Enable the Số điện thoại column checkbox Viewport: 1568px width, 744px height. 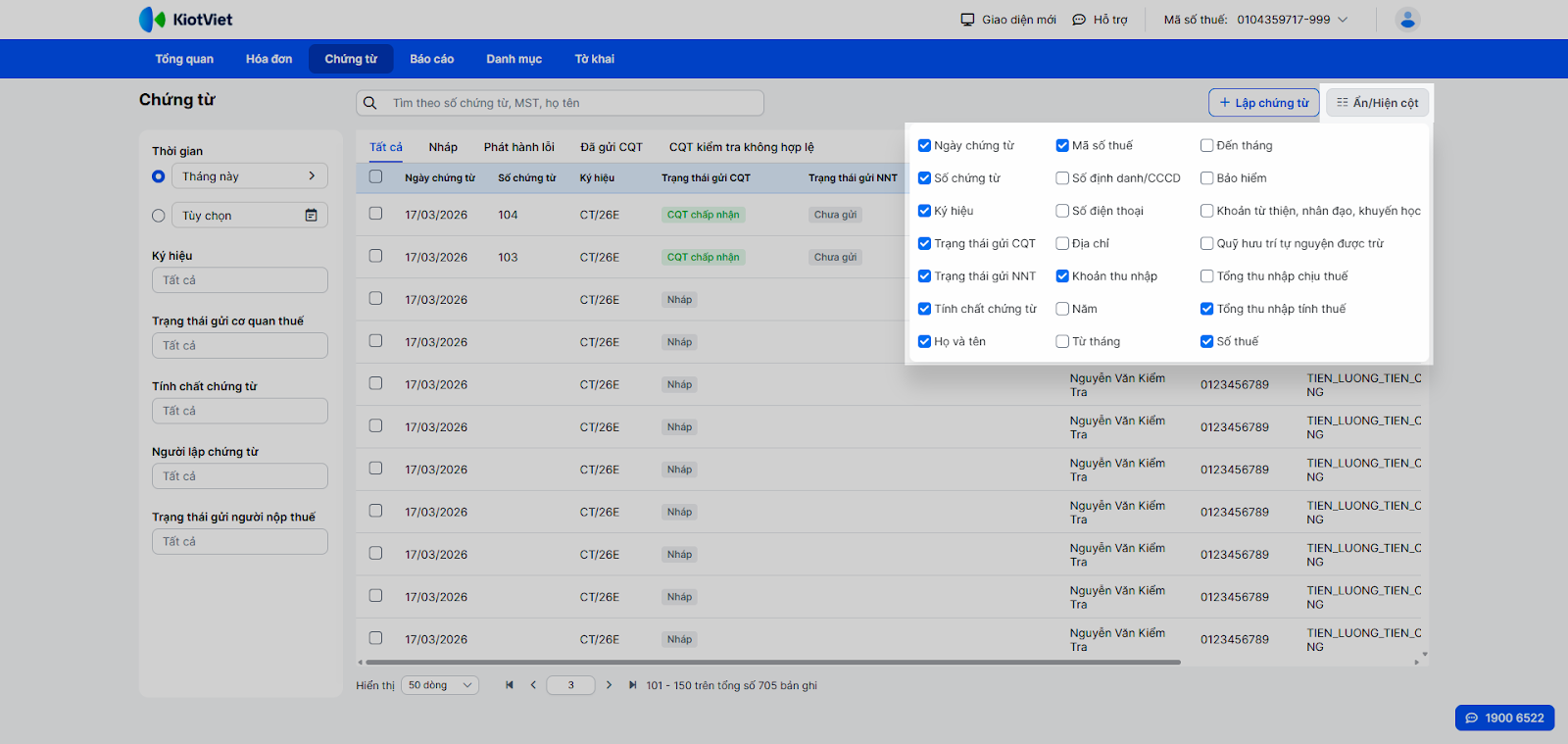(x=1062, y=211)
